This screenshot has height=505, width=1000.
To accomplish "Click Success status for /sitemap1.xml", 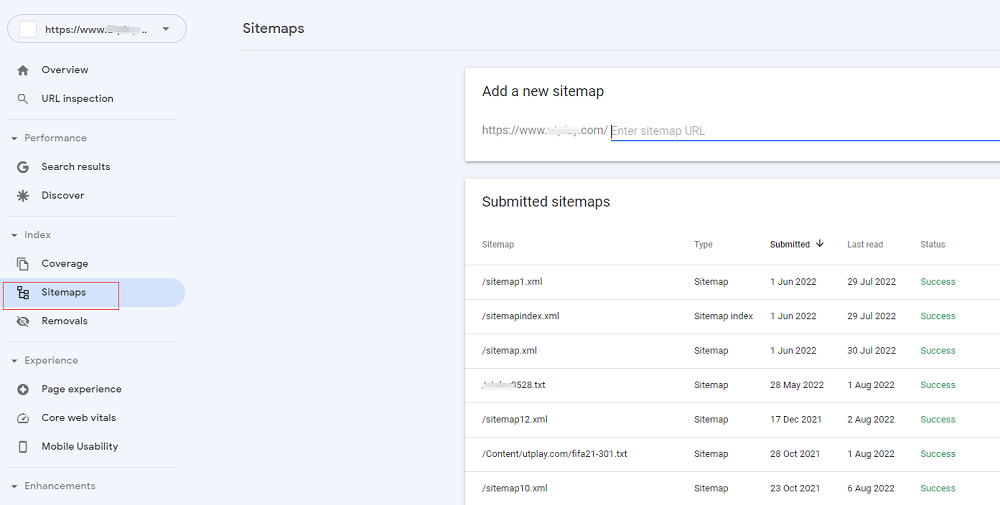I will coord(938,282).
